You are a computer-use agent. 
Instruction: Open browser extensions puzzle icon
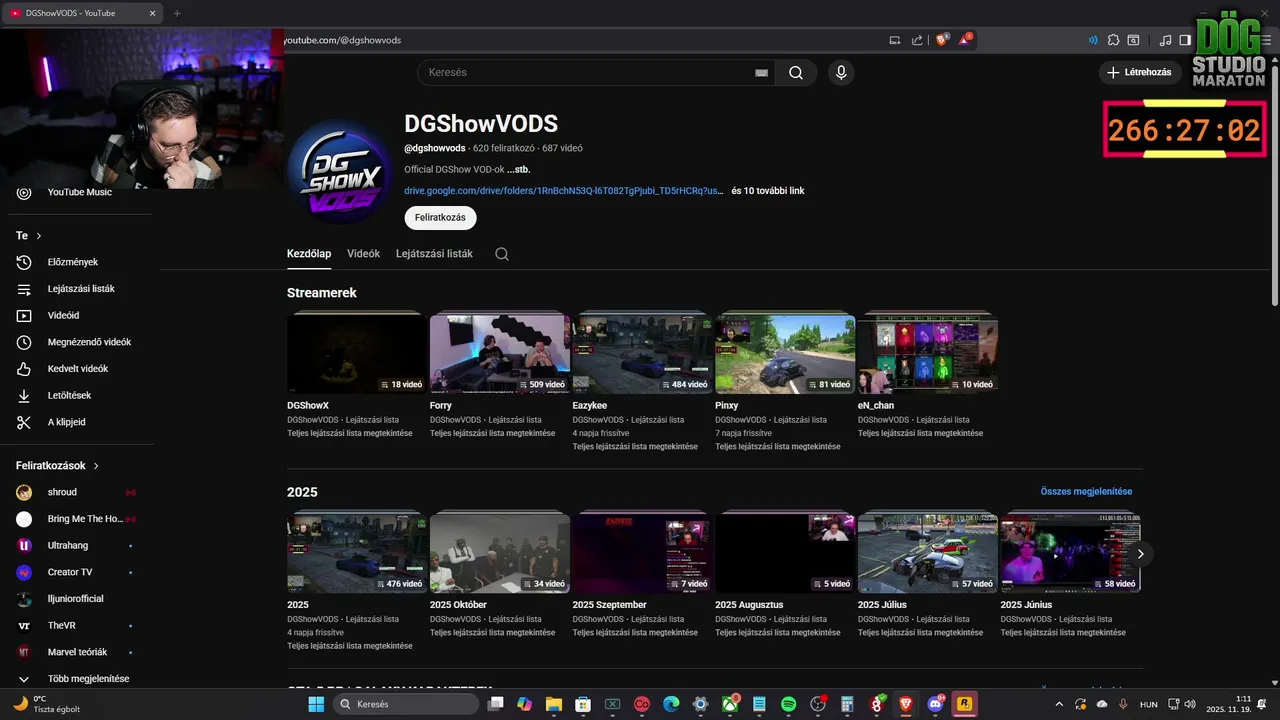click(x=1113, y=40)
